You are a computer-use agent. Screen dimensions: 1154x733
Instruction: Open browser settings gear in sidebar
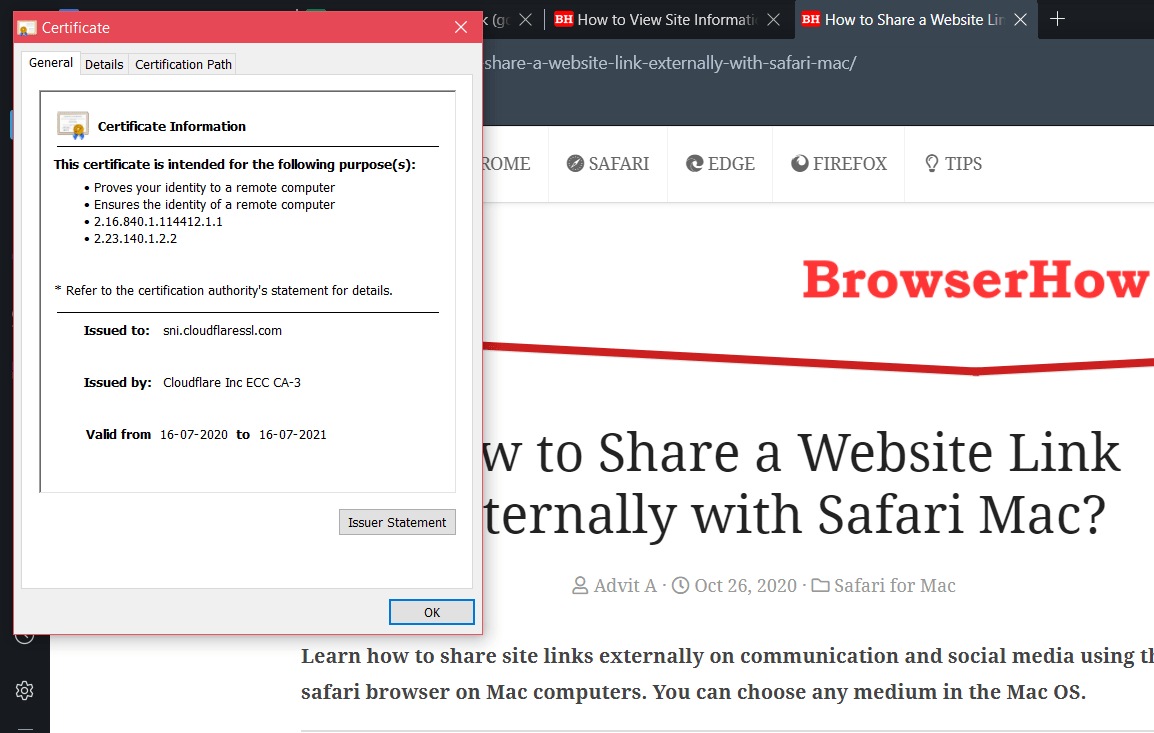tap(24, 690)
